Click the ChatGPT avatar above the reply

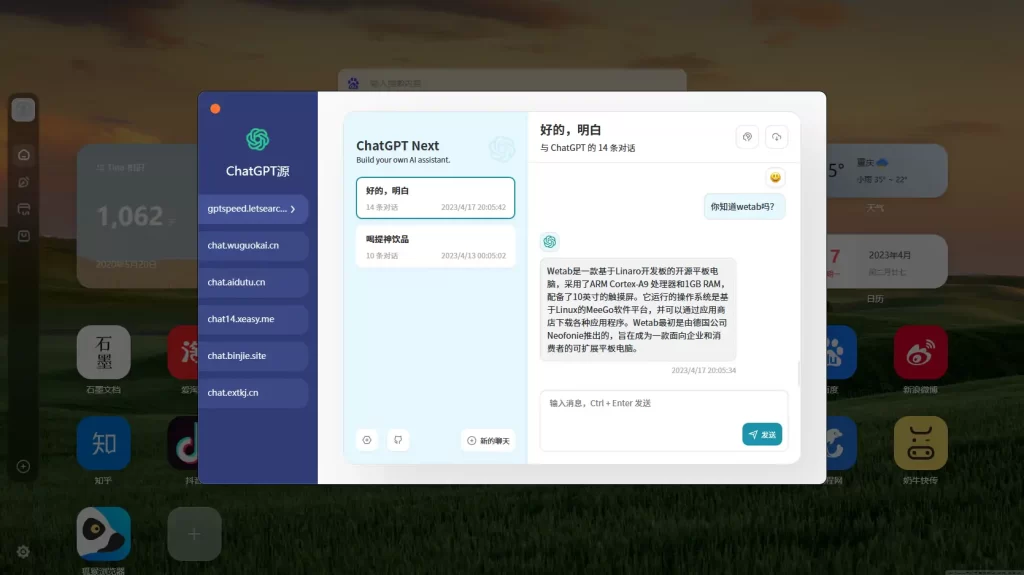click(x=549, y=242)
